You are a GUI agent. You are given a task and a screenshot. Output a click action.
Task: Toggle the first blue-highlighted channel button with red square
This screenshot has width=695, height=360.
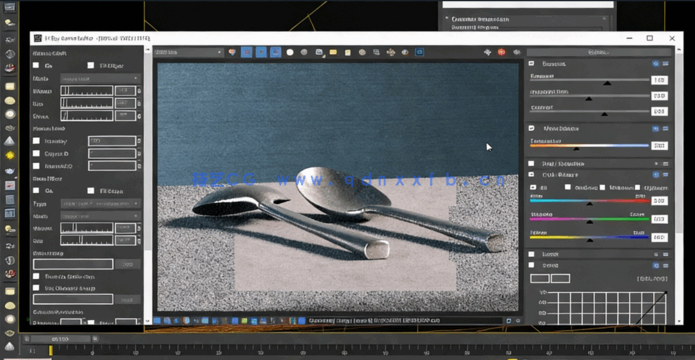click(x=246, y=52)
